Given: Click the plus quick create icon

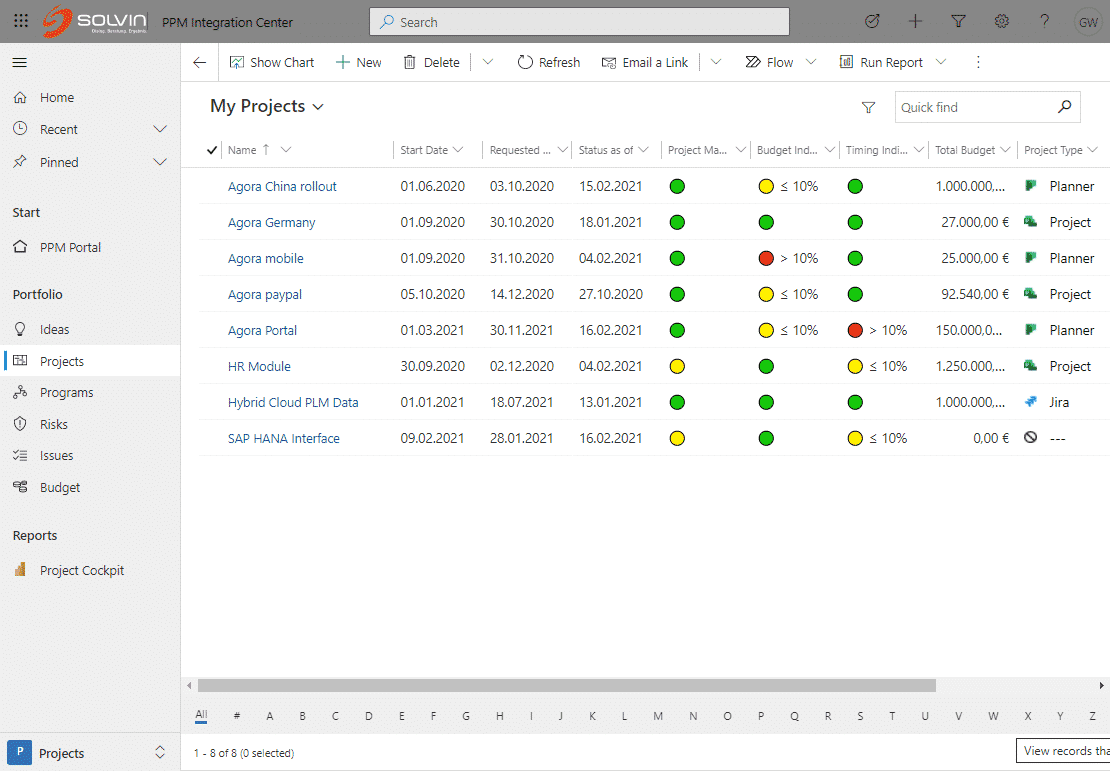Looking at the screenshot, I should click(915, 21).
